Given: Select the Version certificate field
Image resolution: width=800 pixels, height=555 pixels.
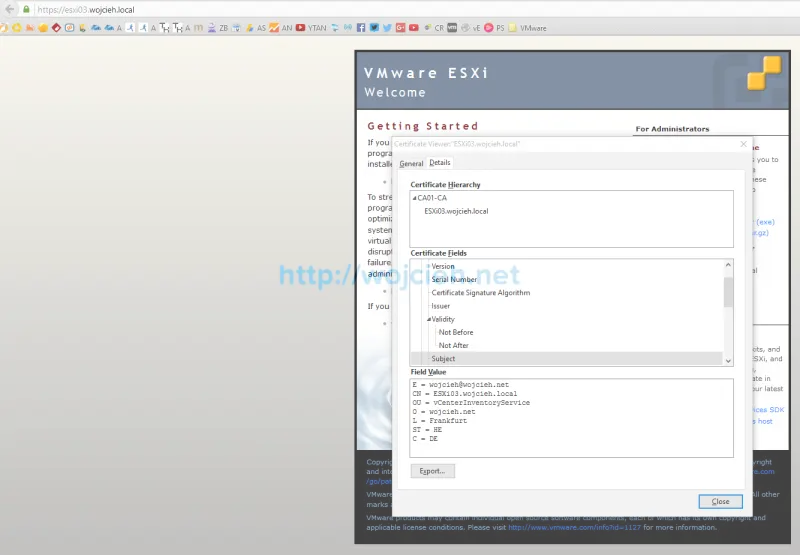Looking at the screenshot, I should 443,266.
